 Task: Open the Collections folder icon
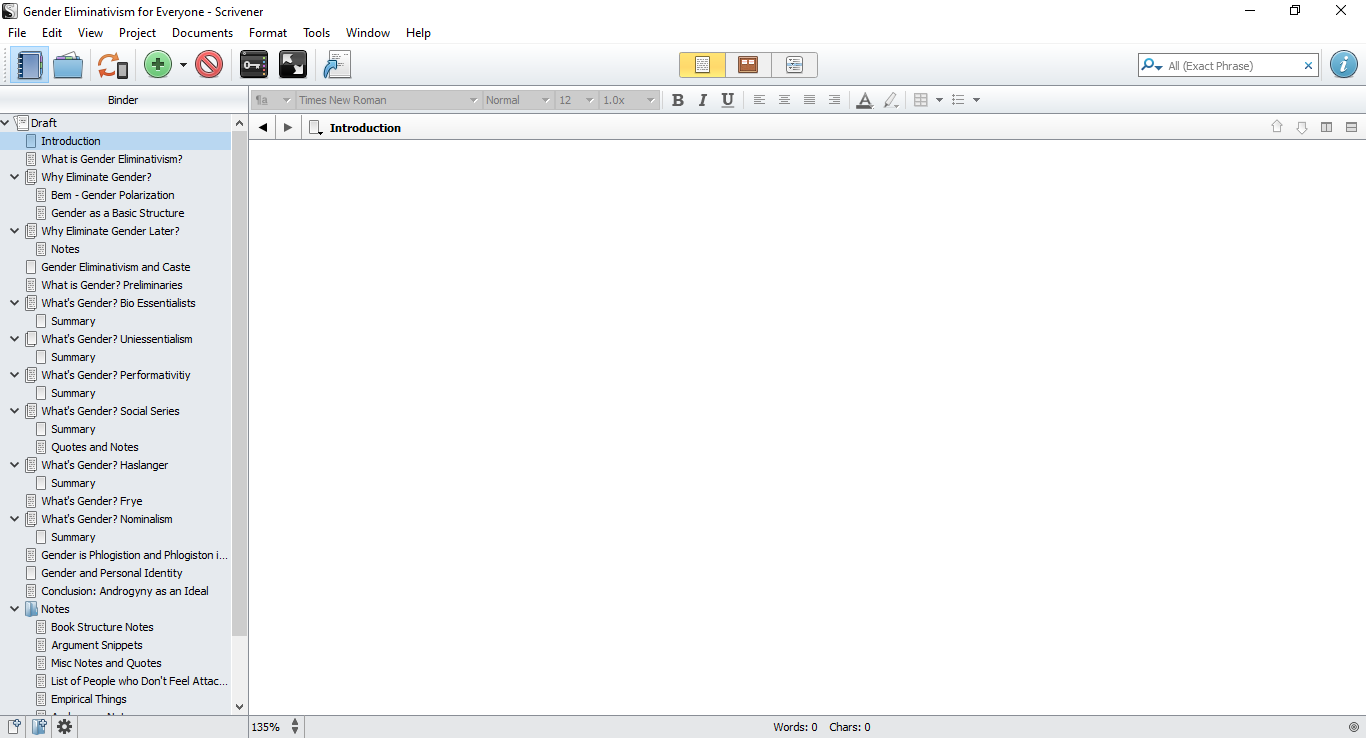(68, 66)
